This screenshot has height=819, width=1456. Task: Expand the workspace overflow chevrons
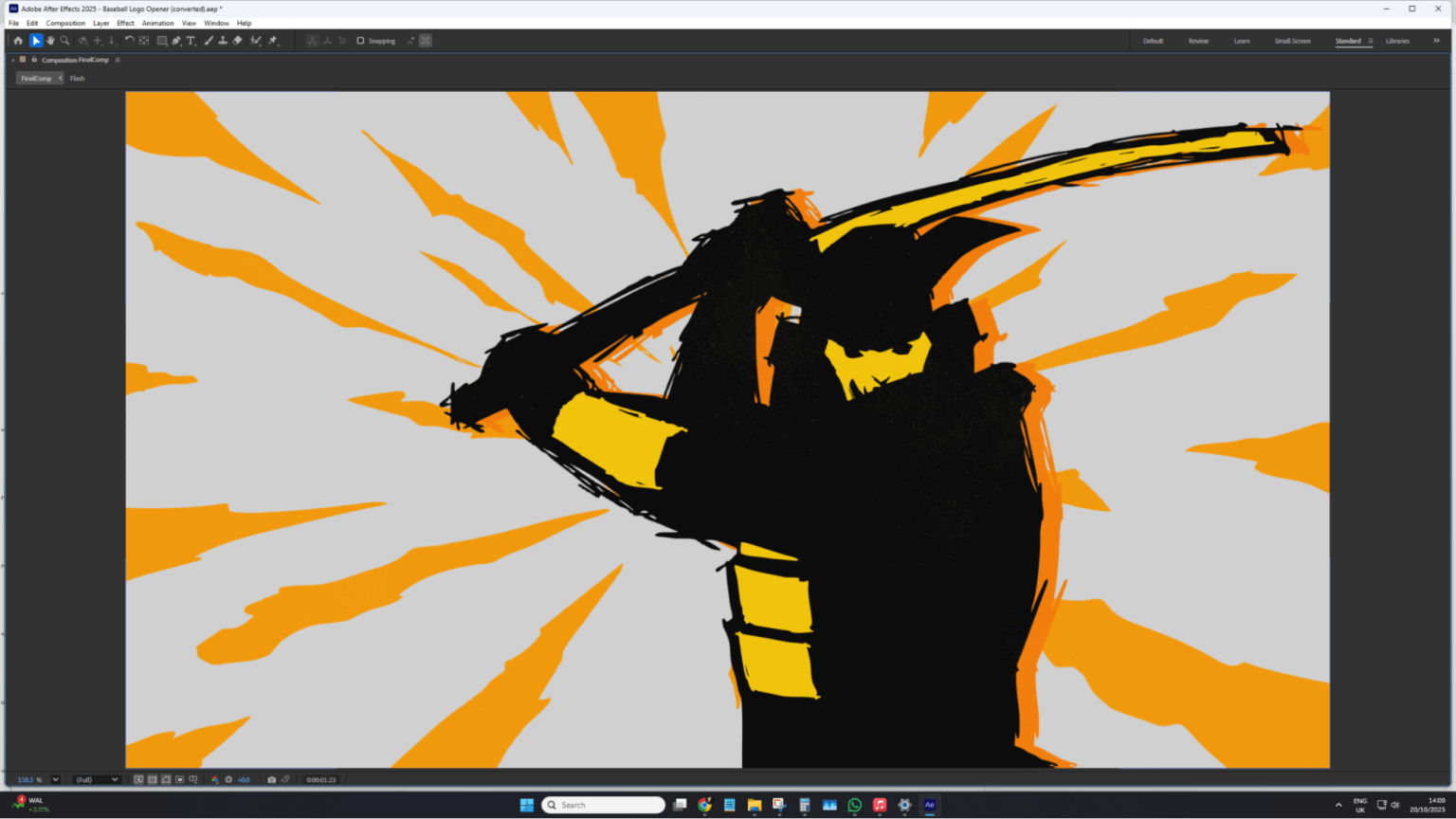pyautogui.click(x=1436, y=41)
